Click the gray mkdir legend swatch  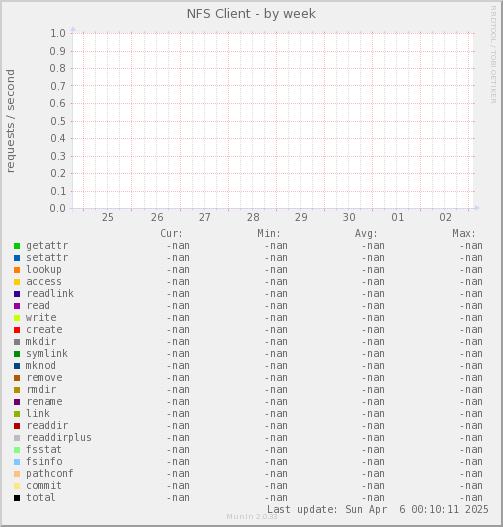17,342
